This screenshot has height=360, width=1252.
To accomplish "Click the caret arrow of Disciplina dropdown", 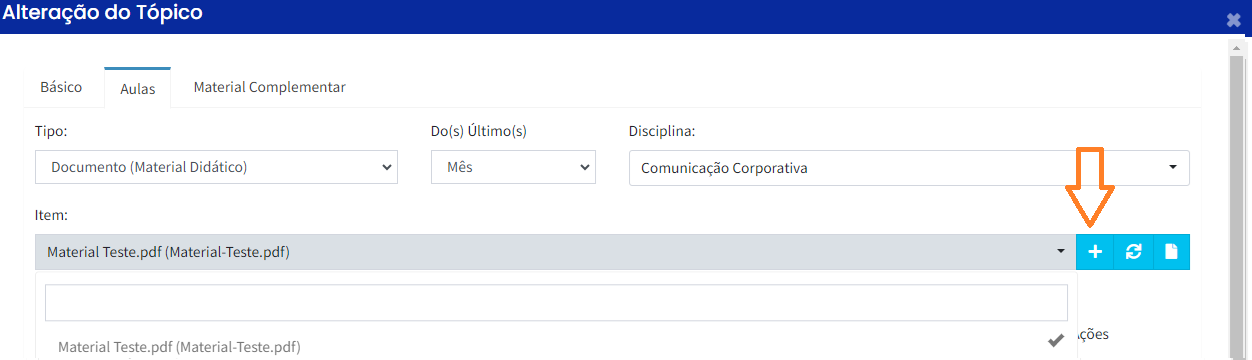I will (1172, 168).
